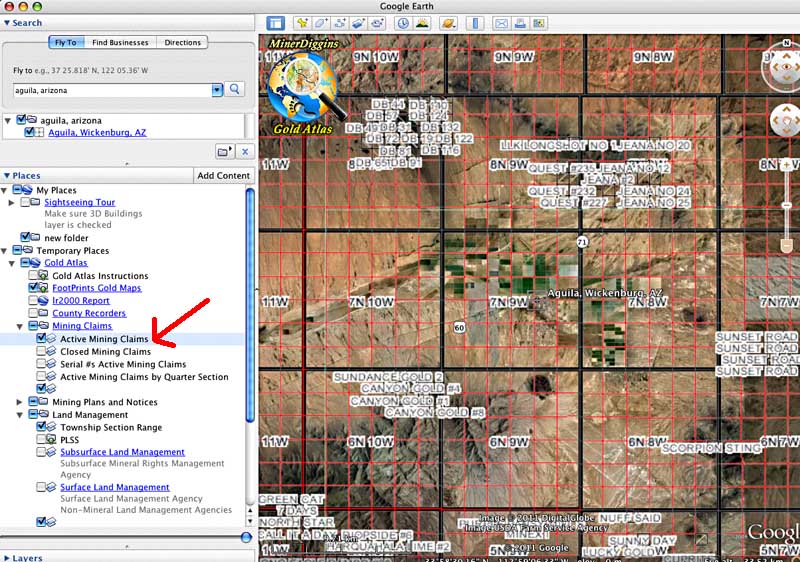The height and width of the screenshot is (562, 800).
Task: Add a polygon using the toolbar
Action: (x=321, y=23)
